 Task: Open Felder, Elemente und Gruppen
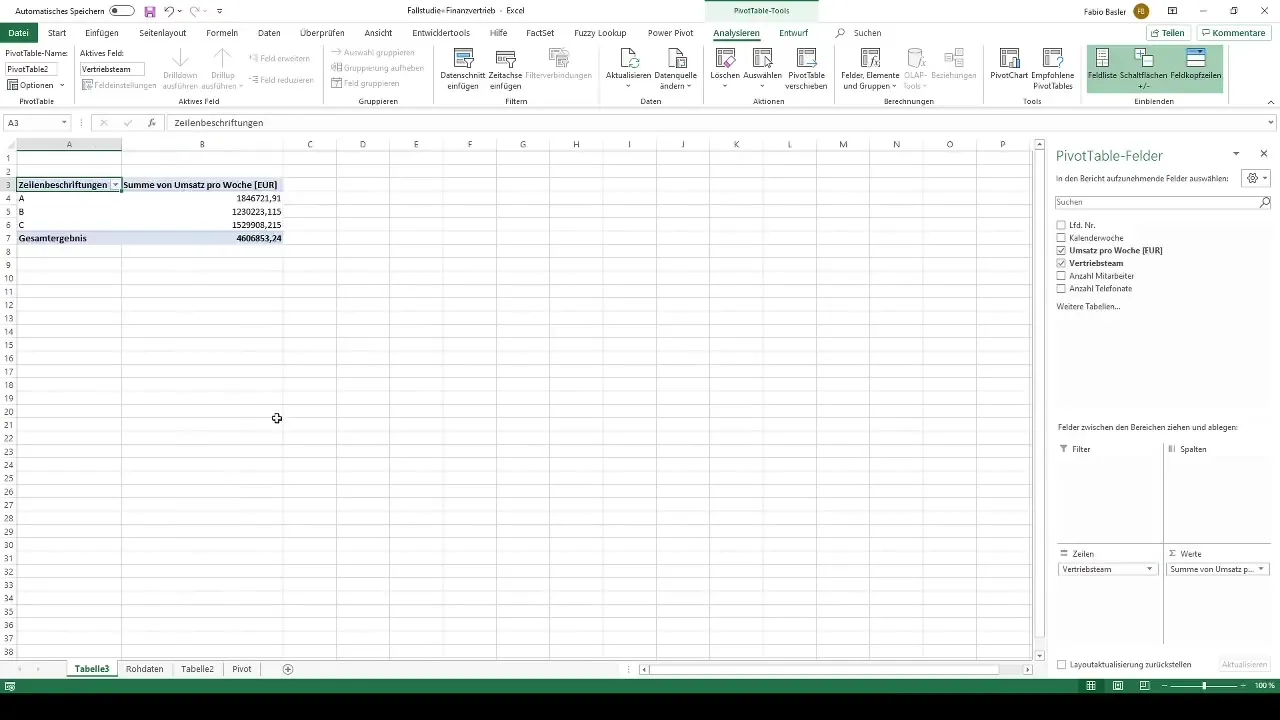pyautogui.click(x=871, y=68)
